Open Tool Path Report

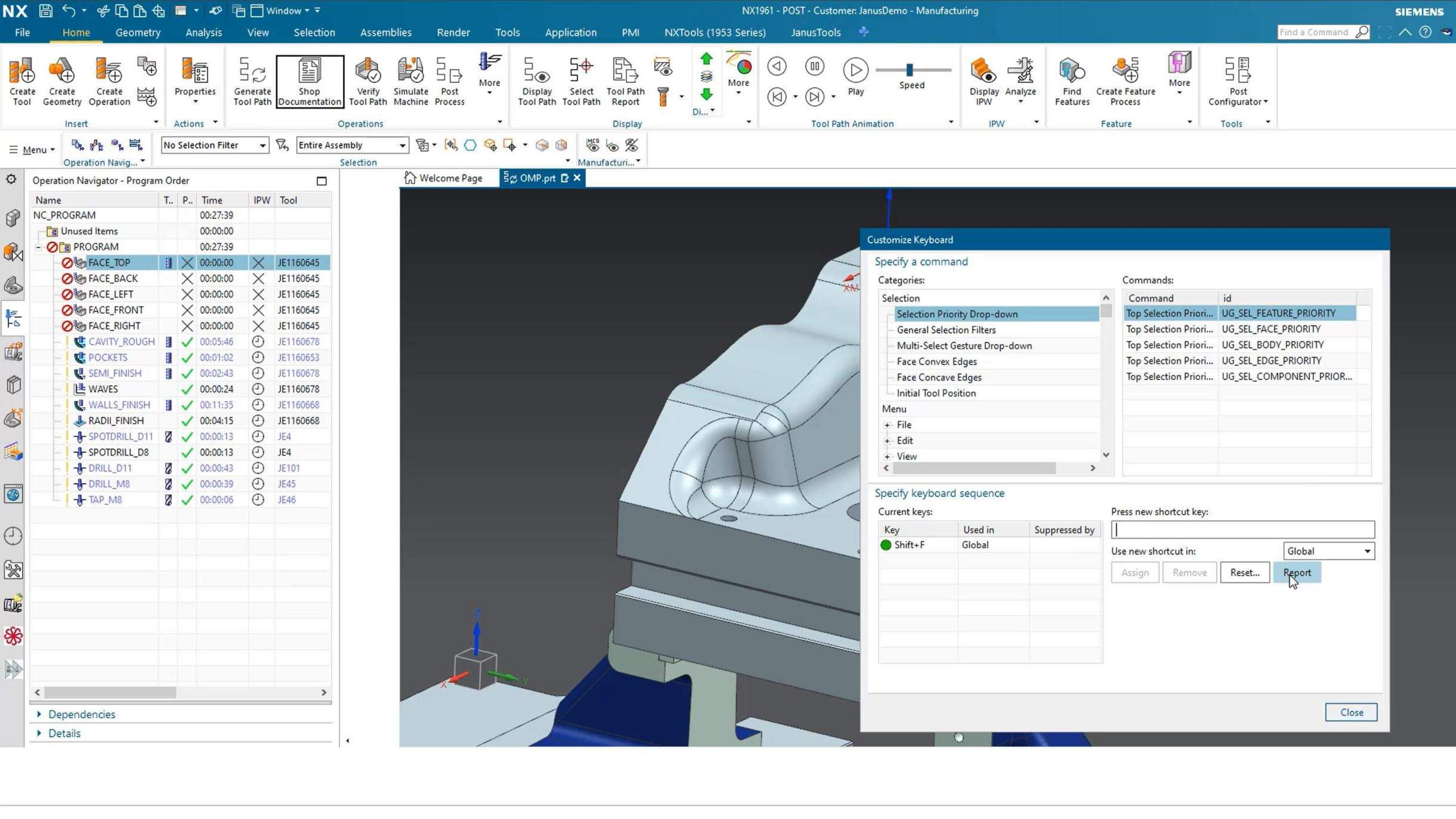(x=626, y=80)
